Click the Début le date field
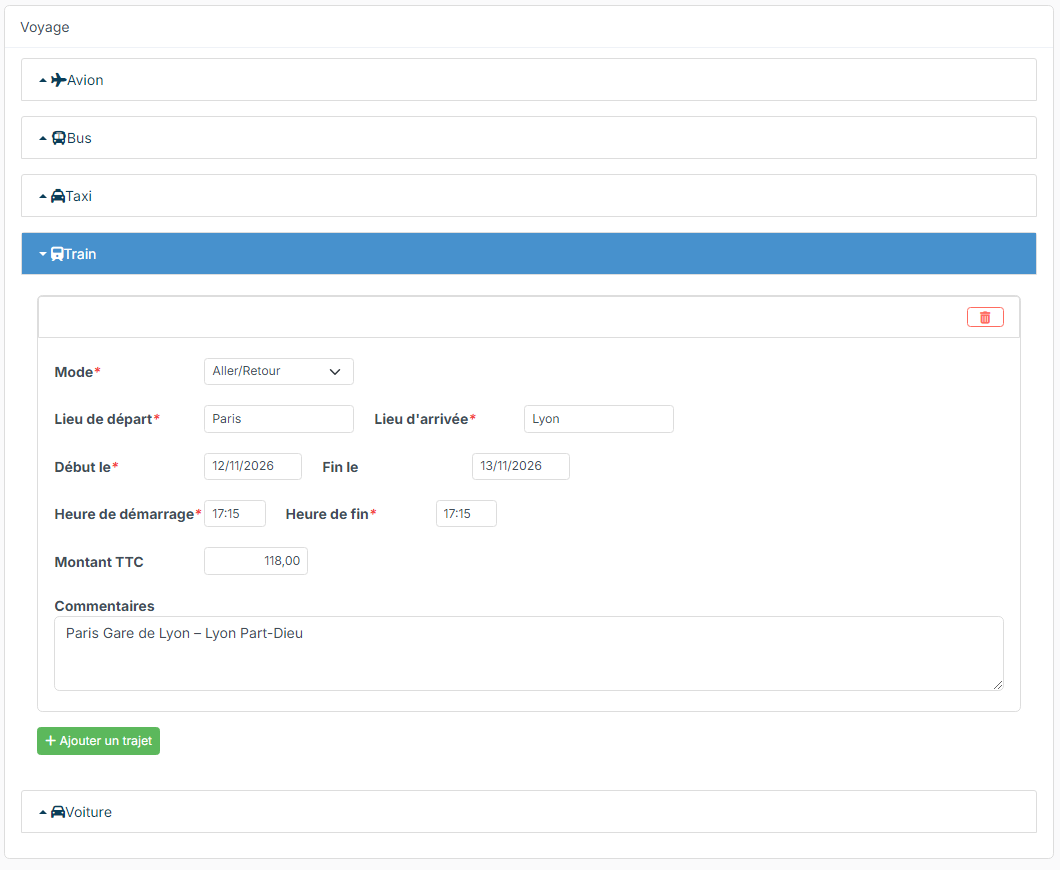Screen dimensions: 1060x870 point(253,466)
